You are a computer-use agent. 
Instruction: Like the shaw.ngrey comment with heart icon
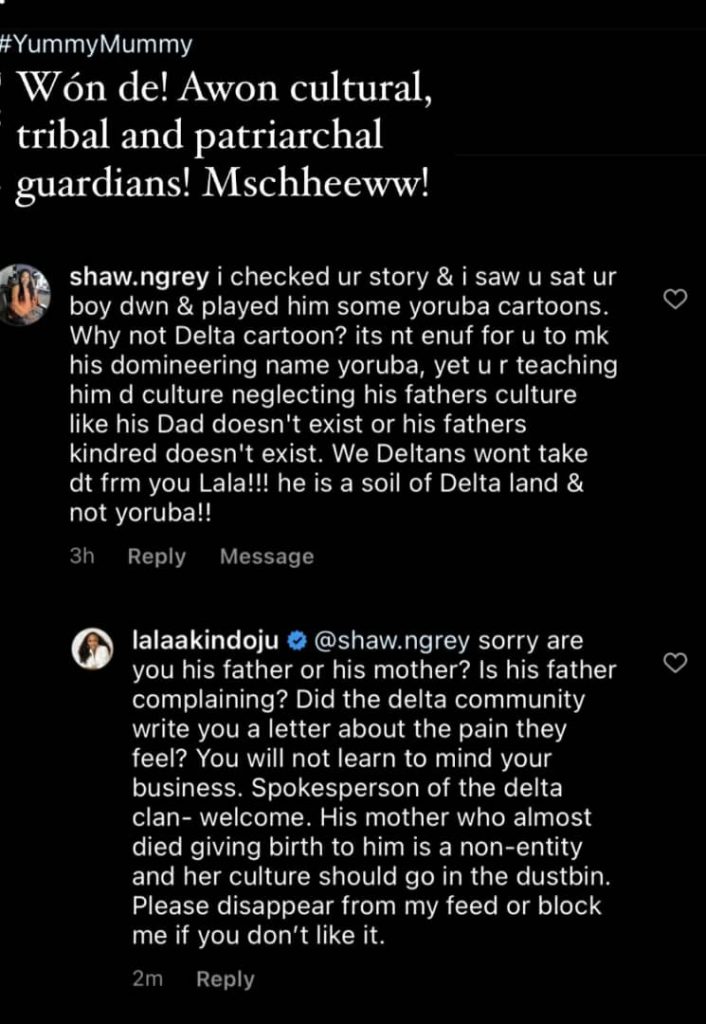(x=676, y=299)
